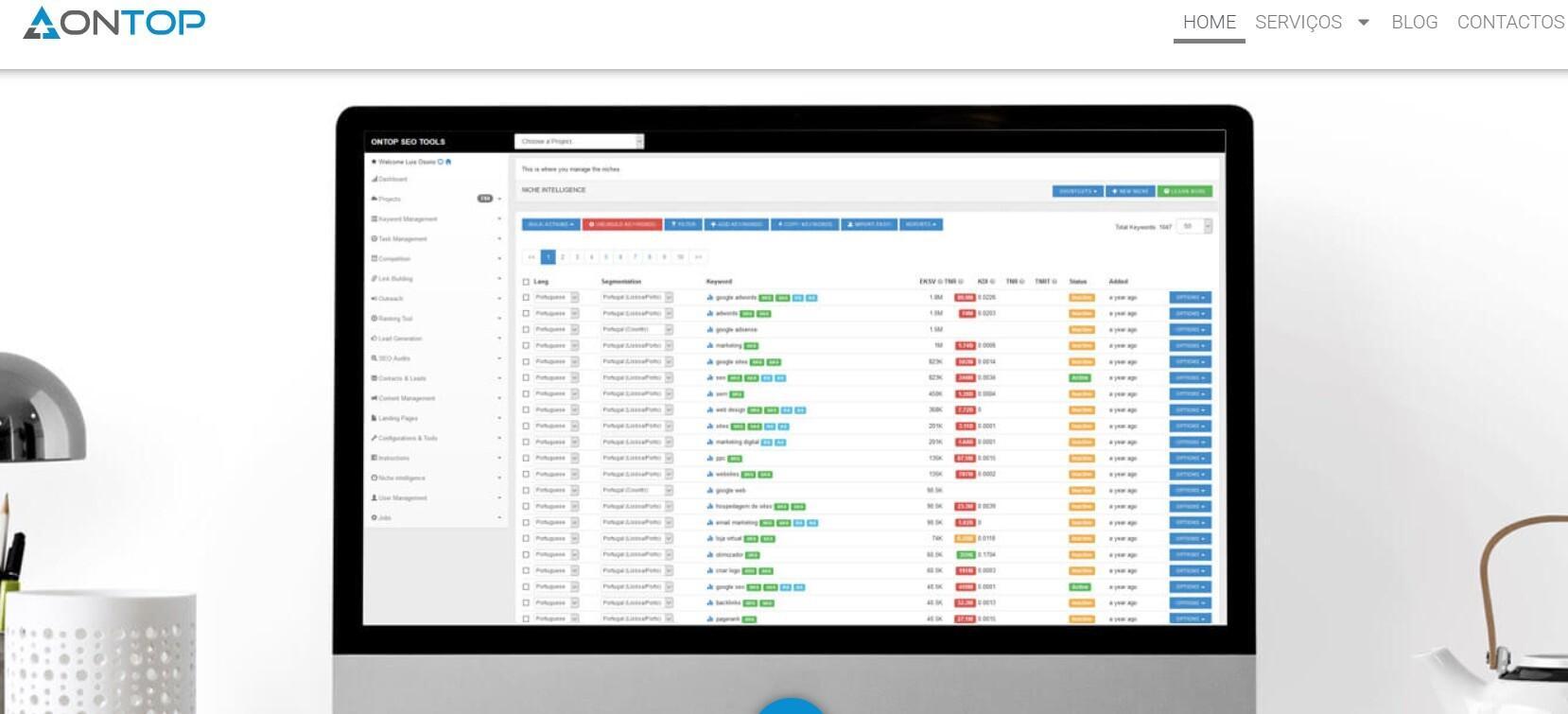
Task: Click the chart icon beside 'google adsense' keyword
Action: click(710, 330)
